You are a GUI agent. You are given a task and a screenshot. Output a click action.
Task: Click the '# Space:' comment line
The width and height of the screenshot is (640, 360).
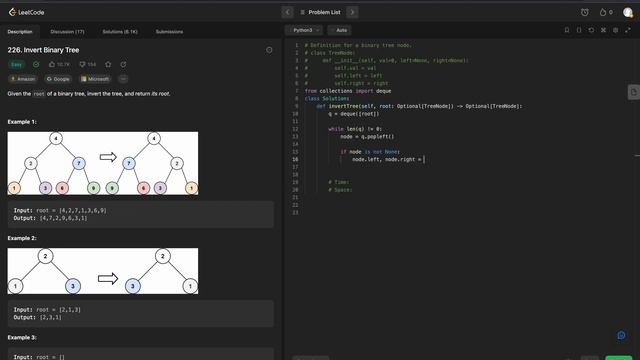click(x=340, y=190)
